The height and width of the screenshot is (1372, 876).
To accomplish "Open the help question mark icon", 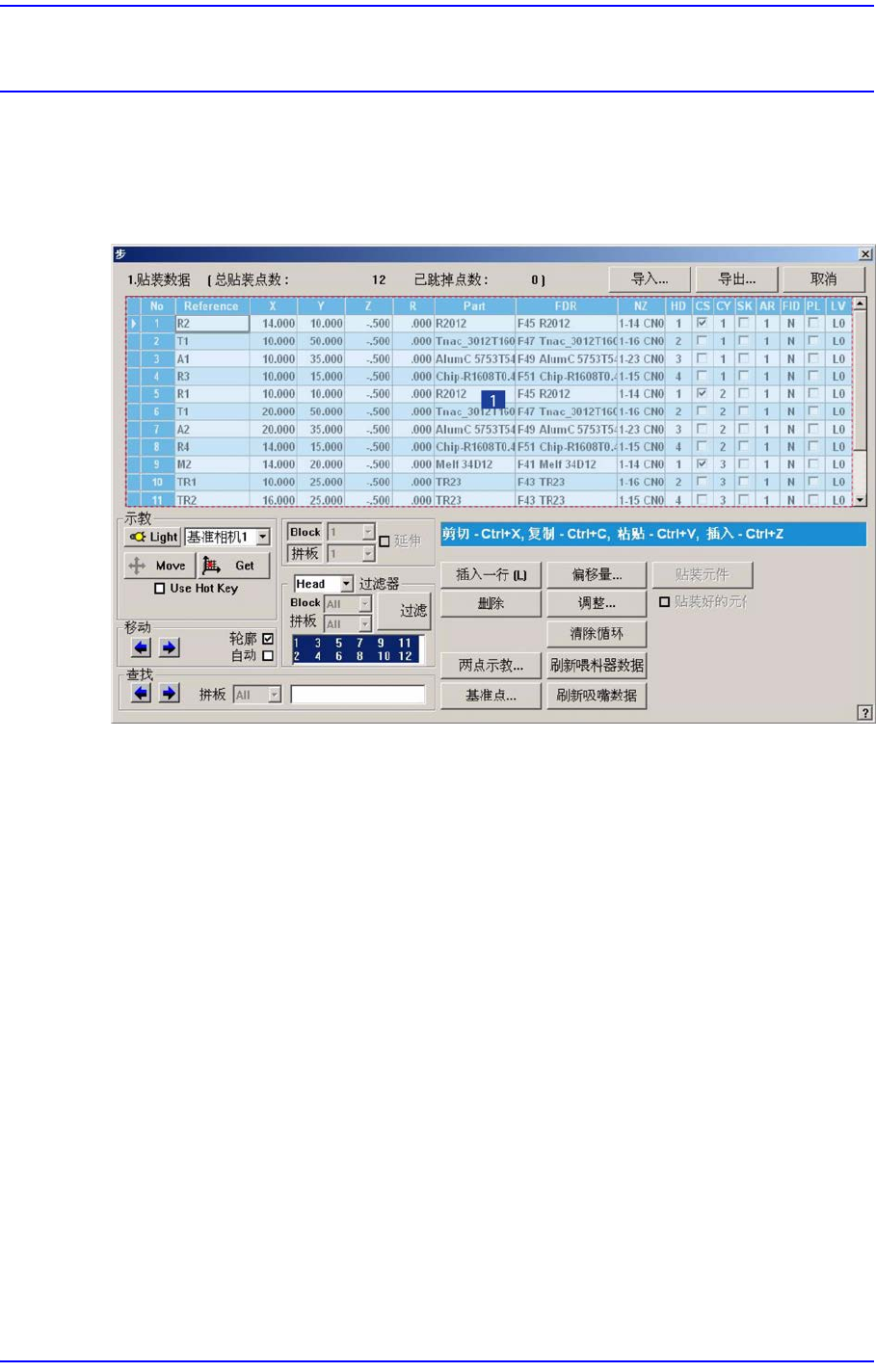I will (864, 713).
